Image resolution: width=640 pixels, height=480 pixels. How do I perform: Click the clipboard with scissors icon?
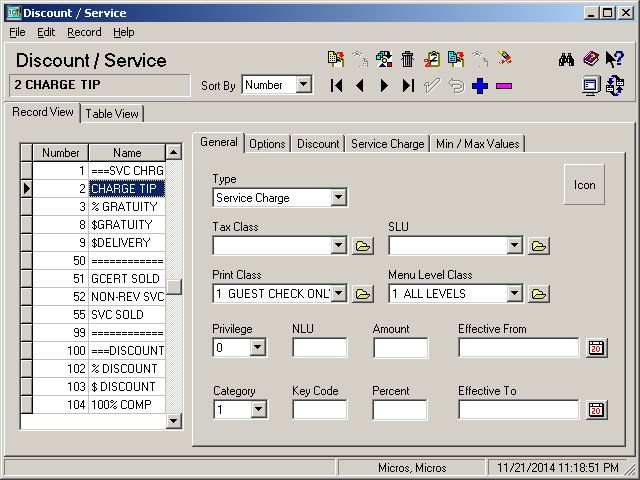[431, 59]
